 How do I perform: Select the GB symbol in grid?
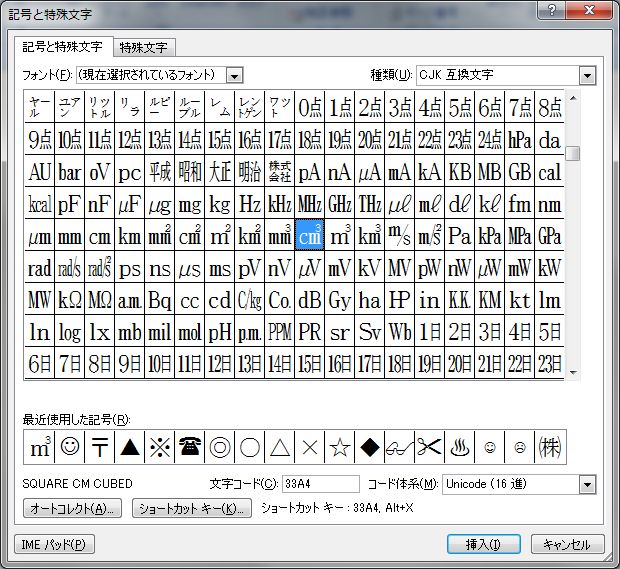pos(520,171)
